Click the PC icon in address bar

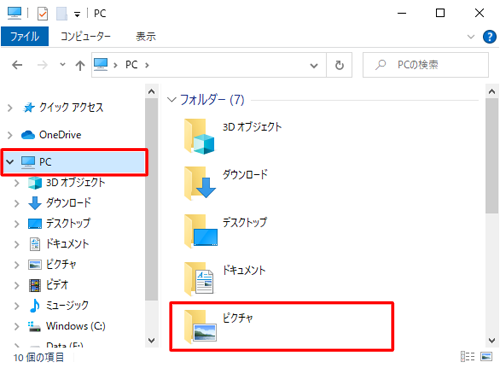click(101, 65)
